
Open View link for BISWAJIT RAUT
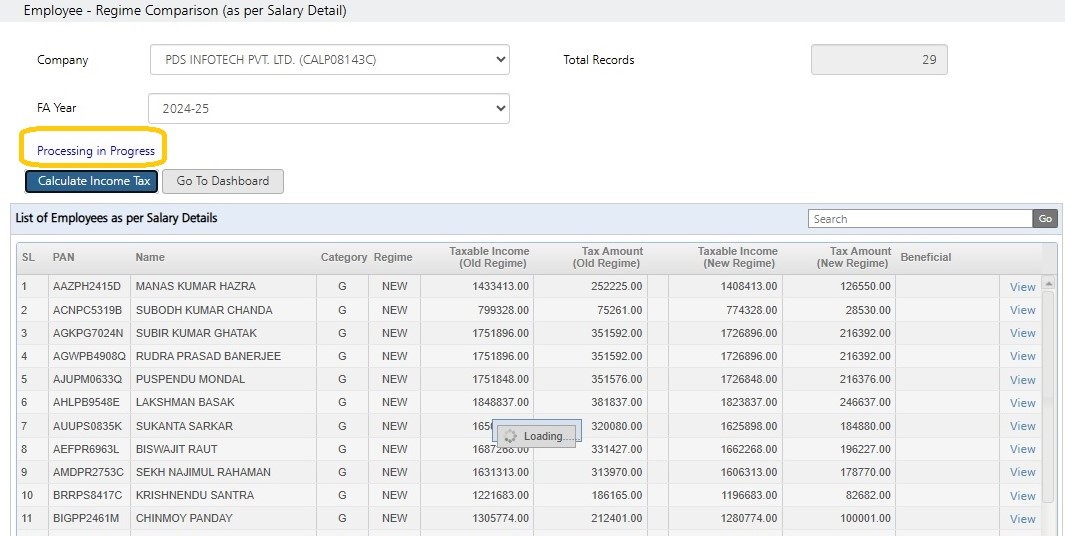1022,449
